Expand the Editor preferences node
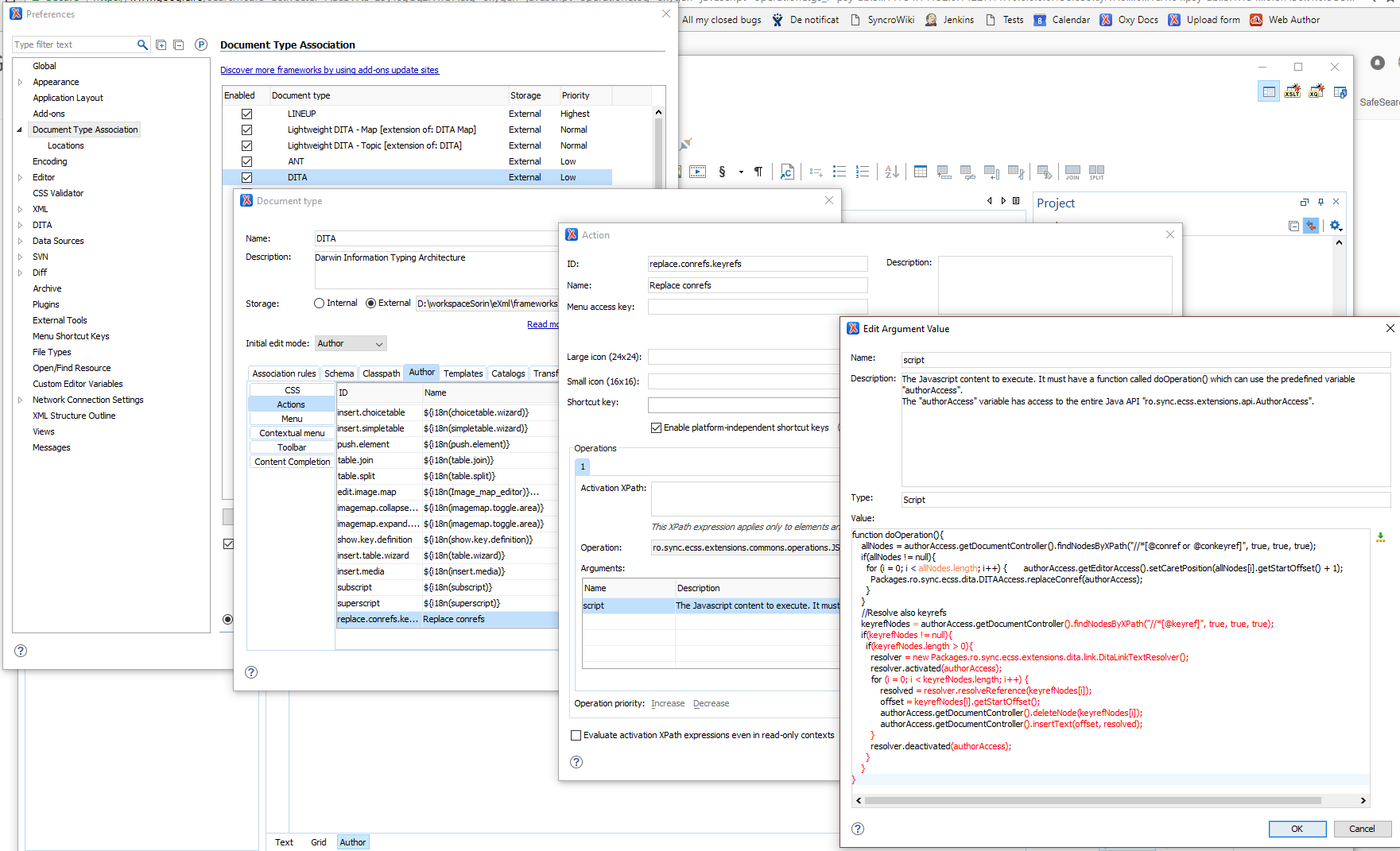1400x851 pixels. 20,177
